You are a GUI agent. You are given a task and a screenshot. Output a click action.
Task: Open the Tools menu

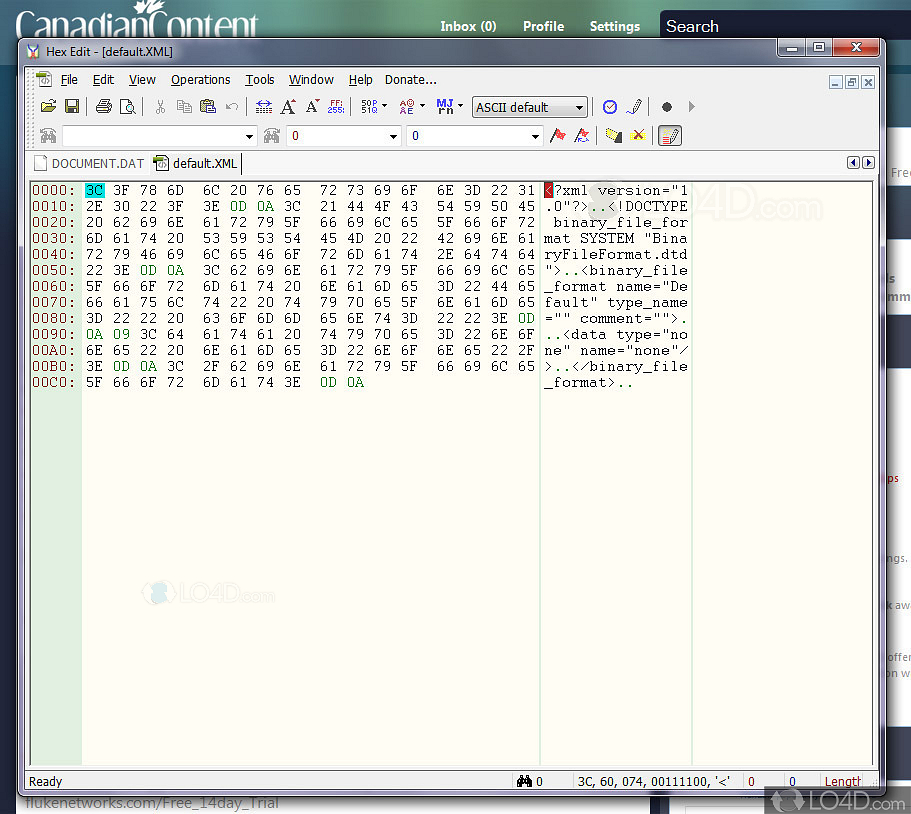coord(260,80)
